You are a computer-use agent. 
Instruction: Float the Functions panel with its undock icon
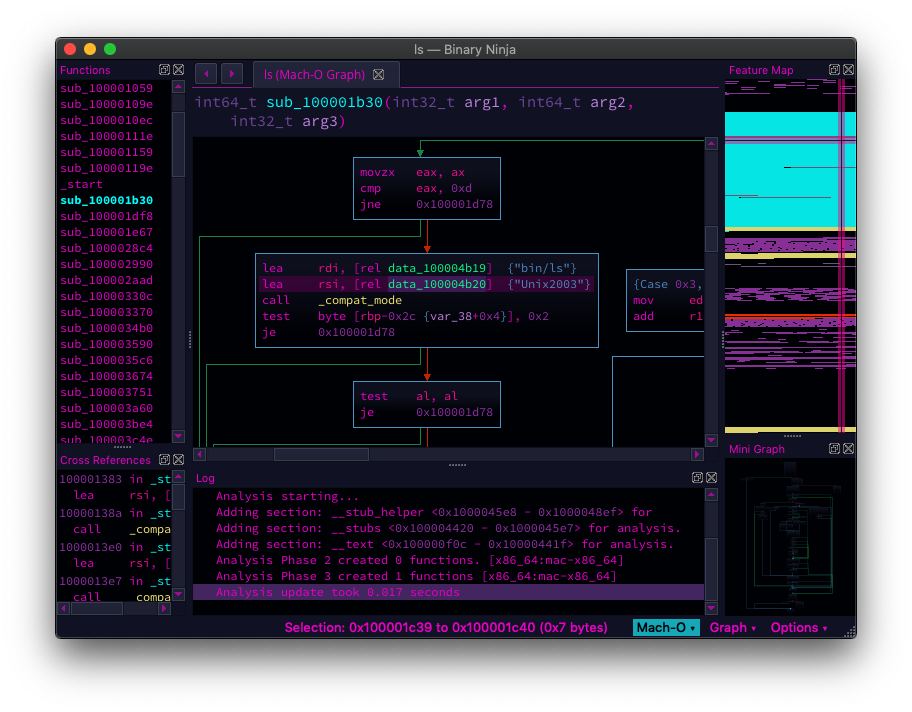point(164,70)
